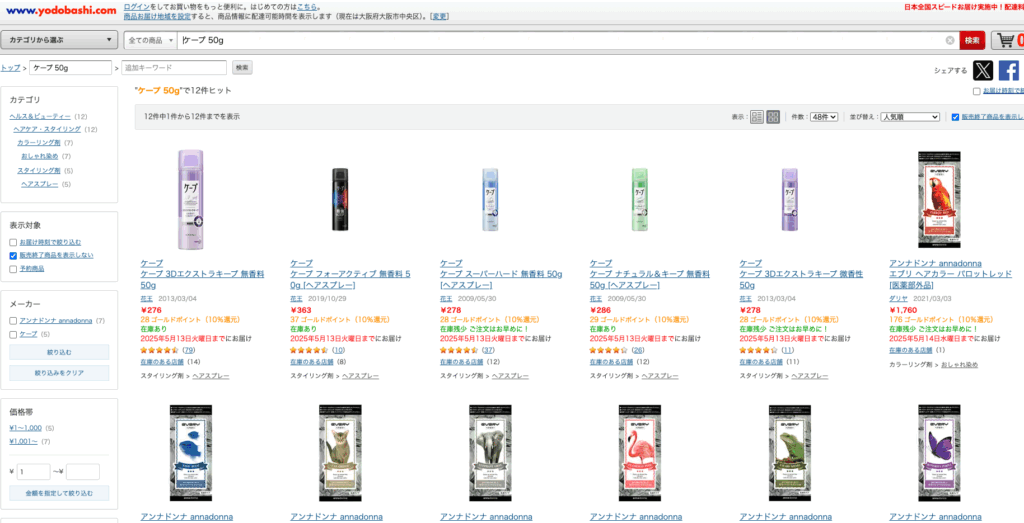1024x523 pixels.
Task: Click the main search field containing ケープ 50g
Action: (x=562, y=40)
